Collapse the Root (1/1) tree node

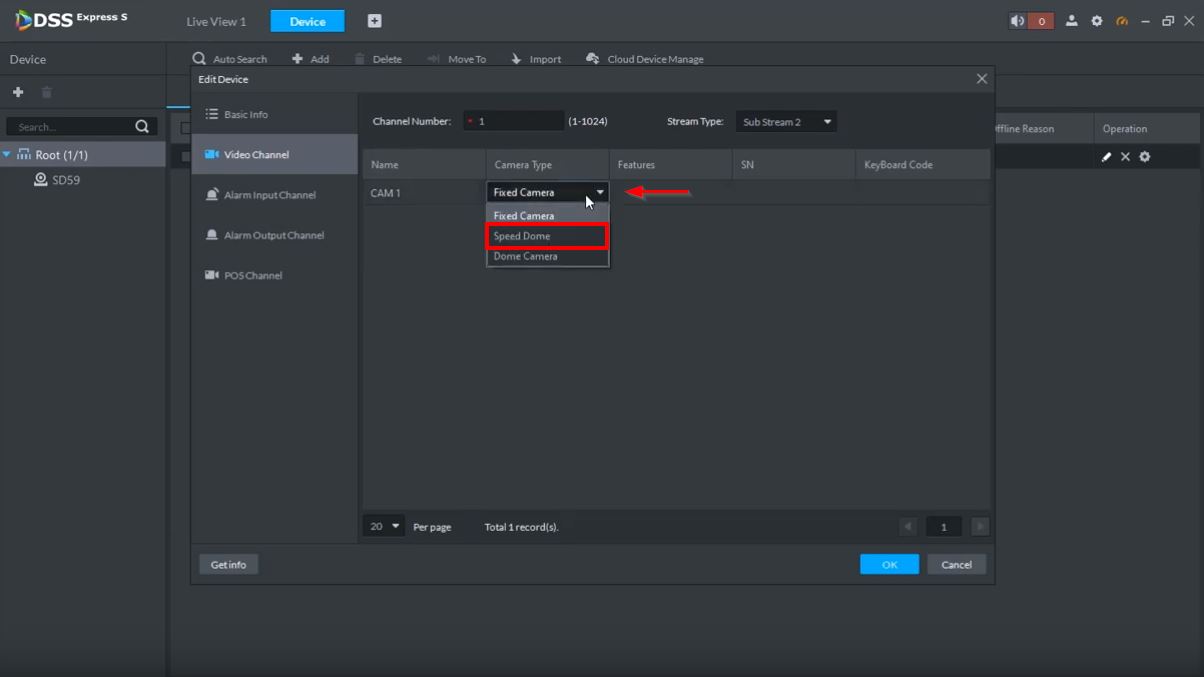pyautogui.click(x=7, y=155)
